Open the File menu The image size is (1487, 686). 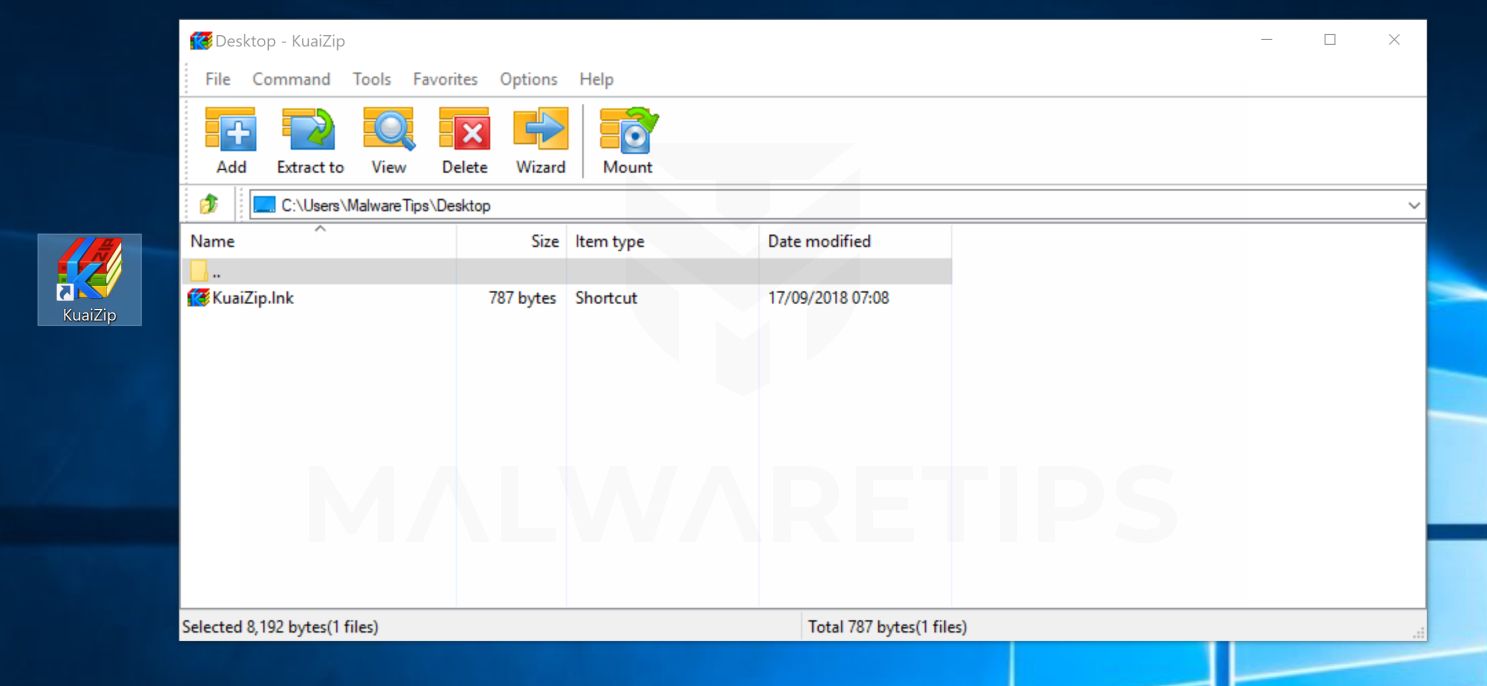(x=217, y=79)
